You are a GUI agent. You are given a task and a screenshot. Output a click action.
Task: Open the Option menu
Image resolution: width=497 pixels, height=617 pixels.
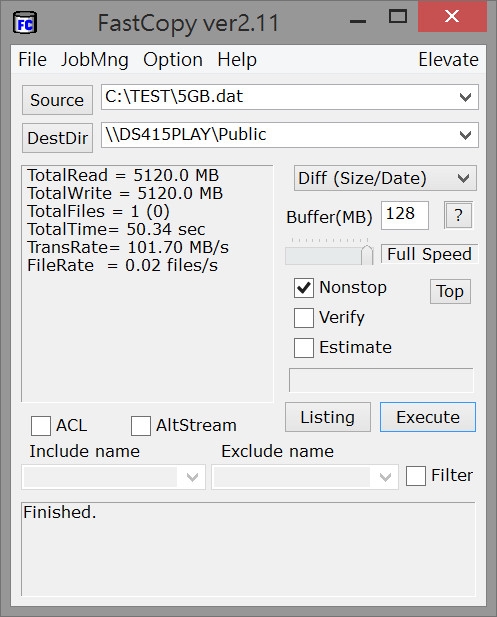(173, 60)
